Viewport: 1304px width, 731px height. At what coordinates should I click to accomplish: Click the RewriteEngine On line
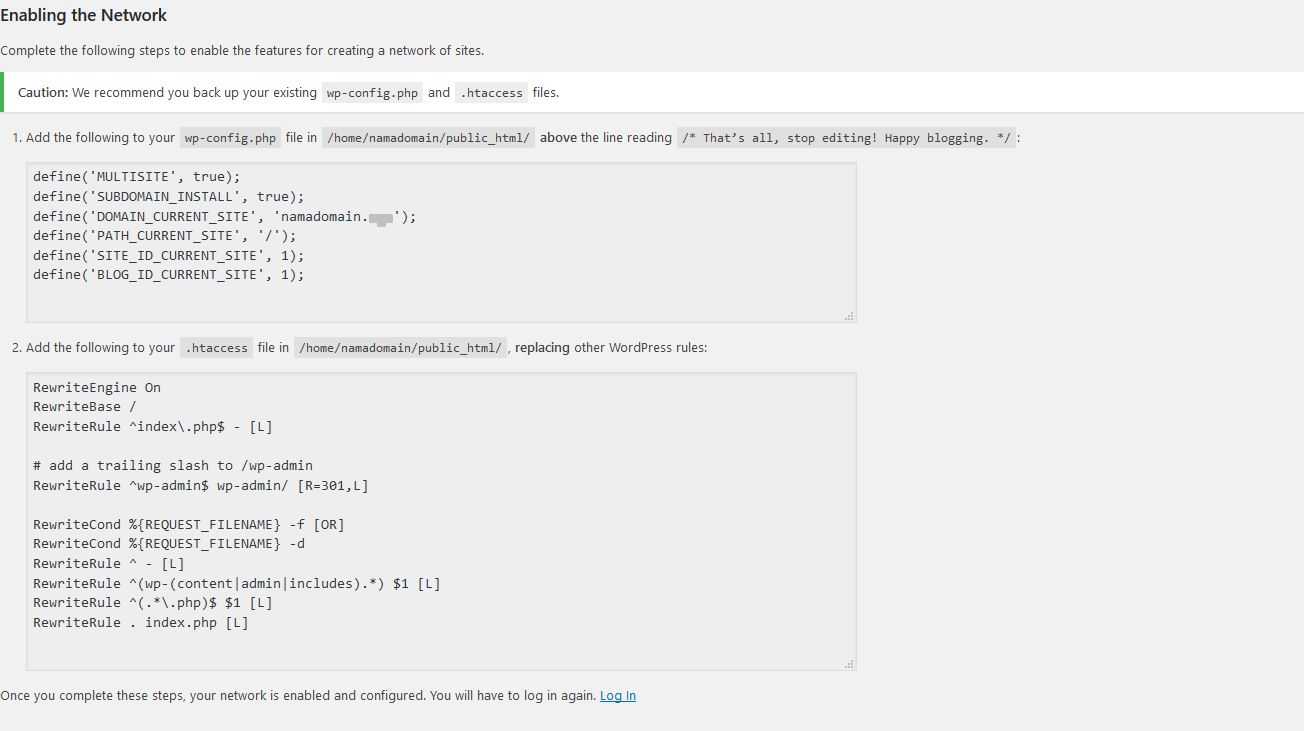pyautogui.click(x=97, y=388)
